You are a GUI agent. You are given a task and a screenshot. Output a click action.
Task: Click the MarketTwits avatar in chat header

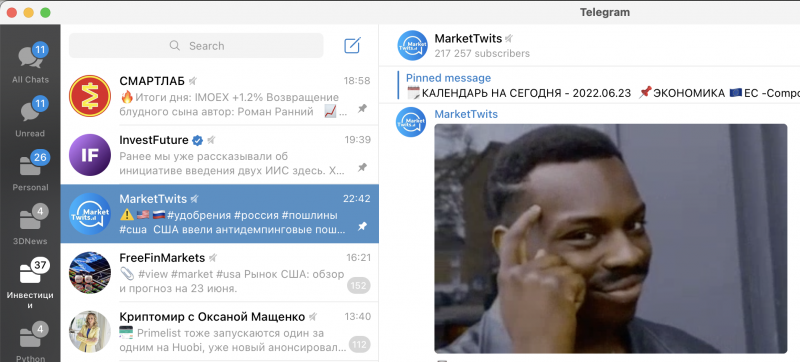[x=412, y=45]
